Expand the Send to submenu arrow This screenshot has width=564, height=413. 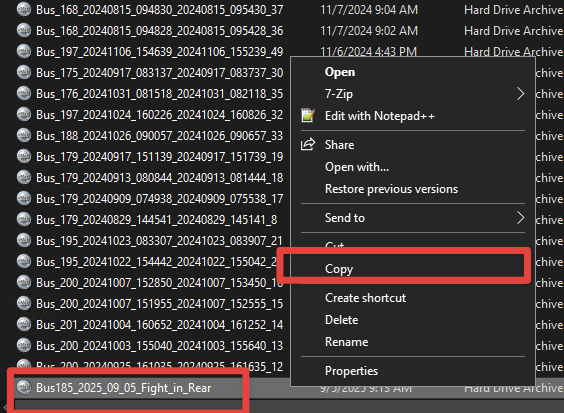[x=520, y=218]
